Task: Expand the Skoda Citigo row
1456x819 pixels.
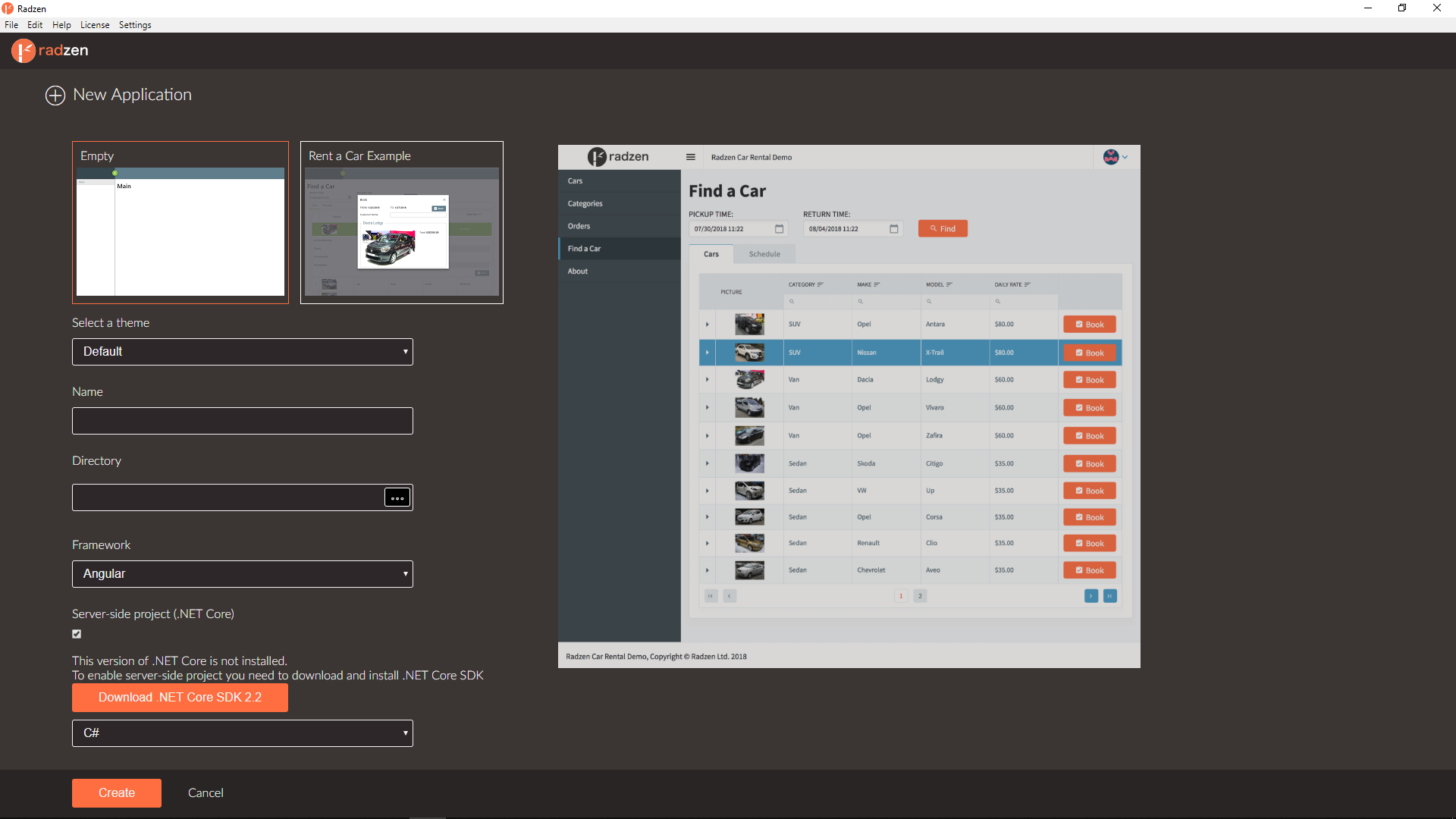Action: (708, 463)
